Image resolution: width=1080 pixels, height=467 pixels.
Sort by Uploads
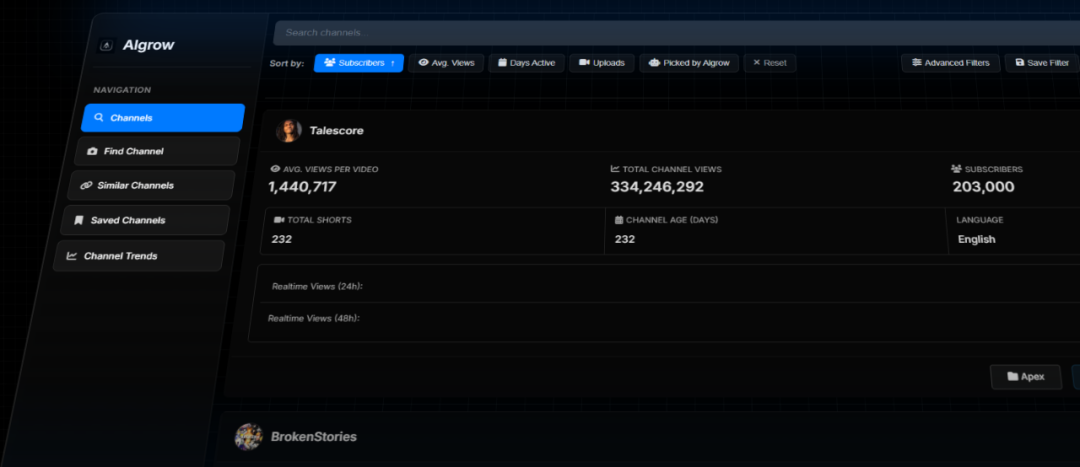click(x=601, y=63)
